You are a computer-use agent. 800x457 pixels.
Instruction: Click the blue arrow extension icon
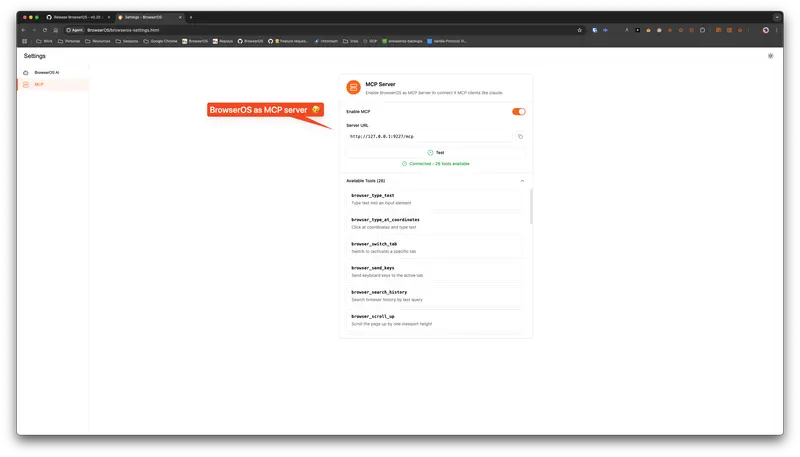(605, 30)
